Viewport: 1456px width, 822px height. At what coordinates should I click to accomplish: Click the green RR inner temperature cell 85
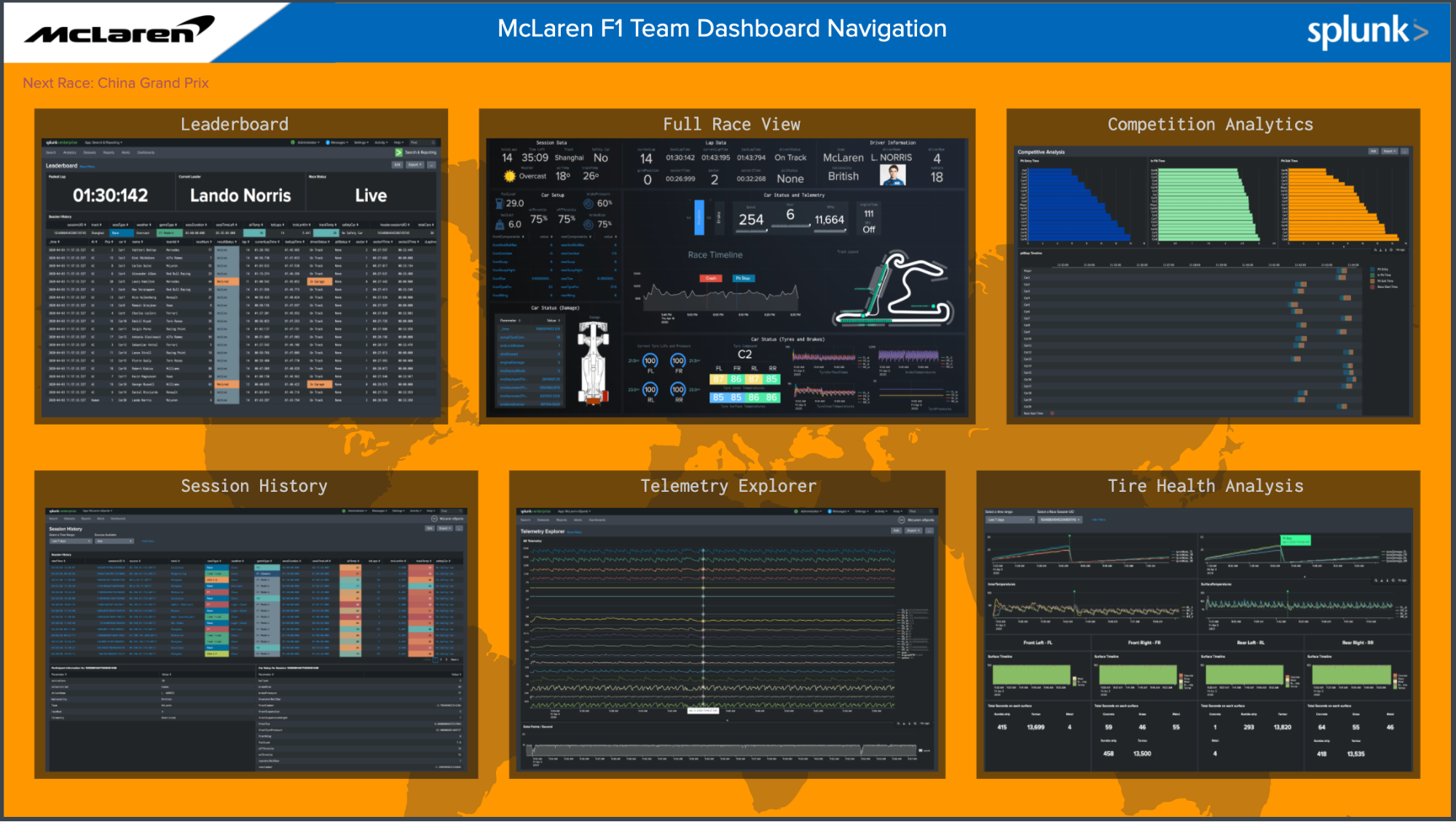(x=771, y=379)
